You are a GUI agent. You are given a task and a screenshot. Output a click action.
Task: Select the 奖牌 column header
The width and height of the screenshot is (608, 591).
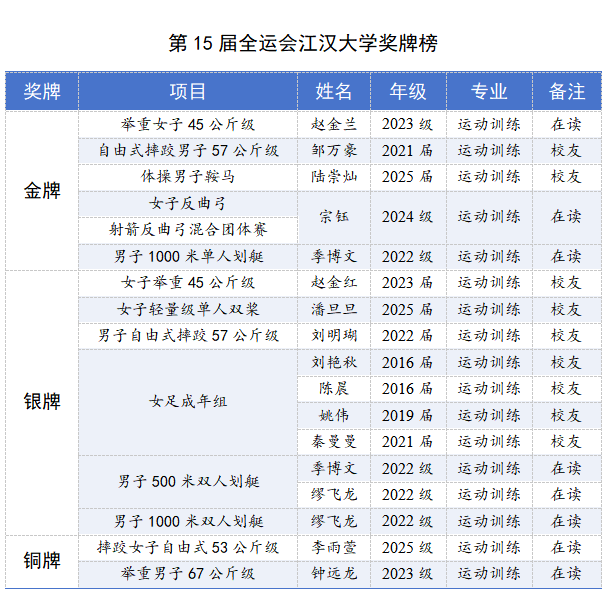click(42, 92)
